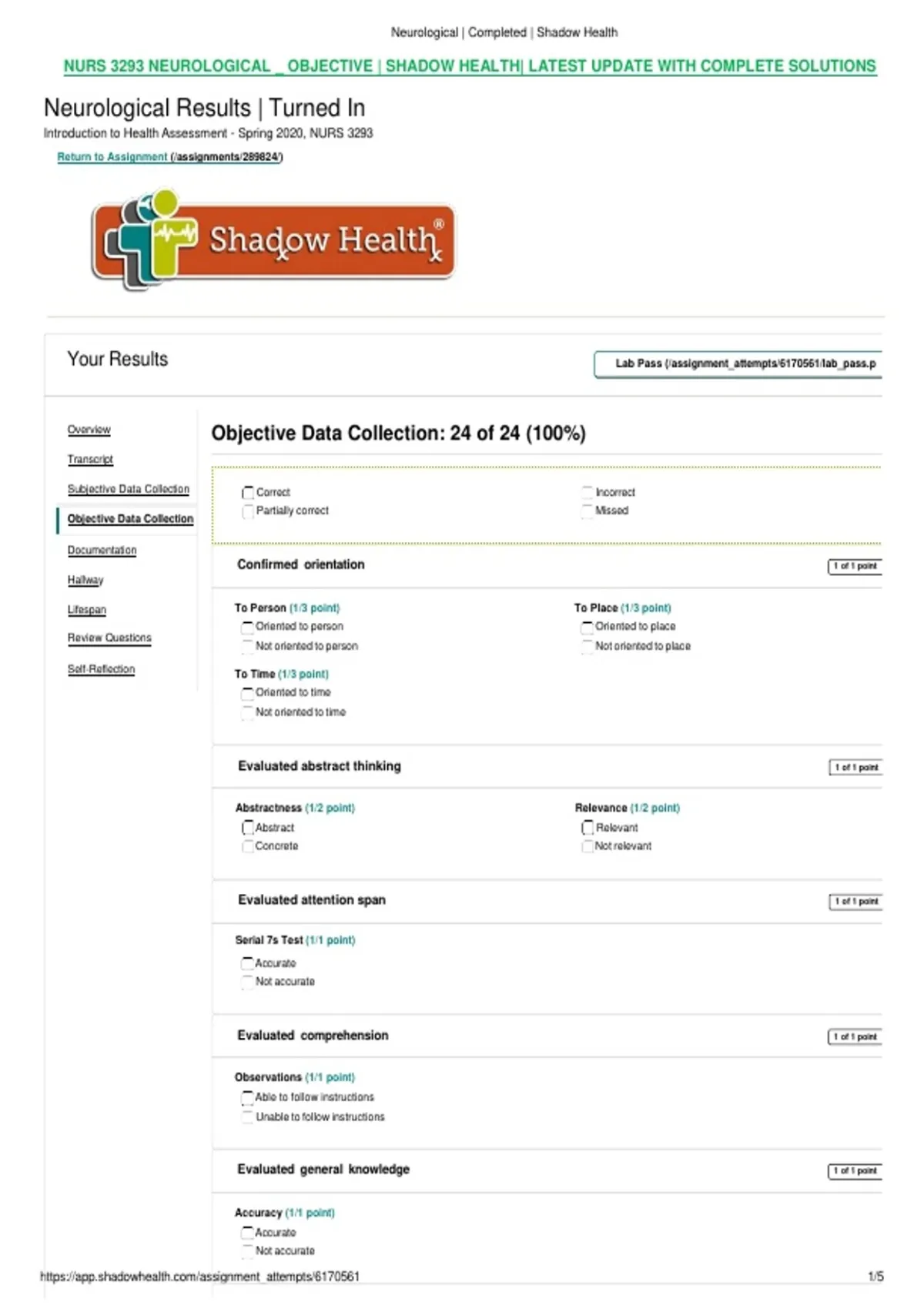Open the Self-Reflection sidebar link
This screenshot has height=1309, width=924.
tap(101, 669)
